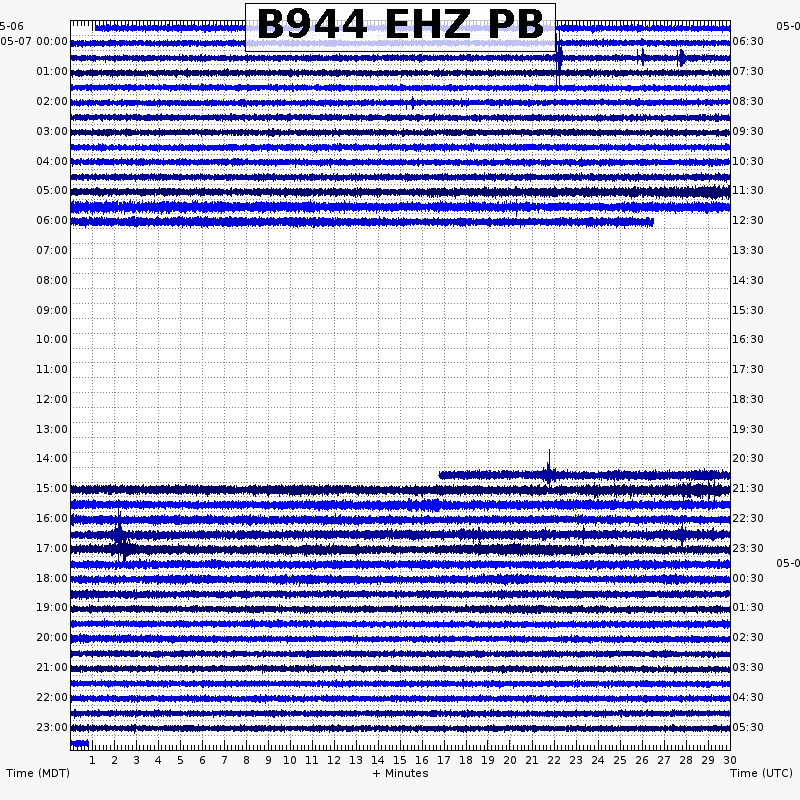Image resolution: width=800 pixels, height=800 pixels.
Task: Select the + Minutes axis caption
Action: click(x=400, y=773)
